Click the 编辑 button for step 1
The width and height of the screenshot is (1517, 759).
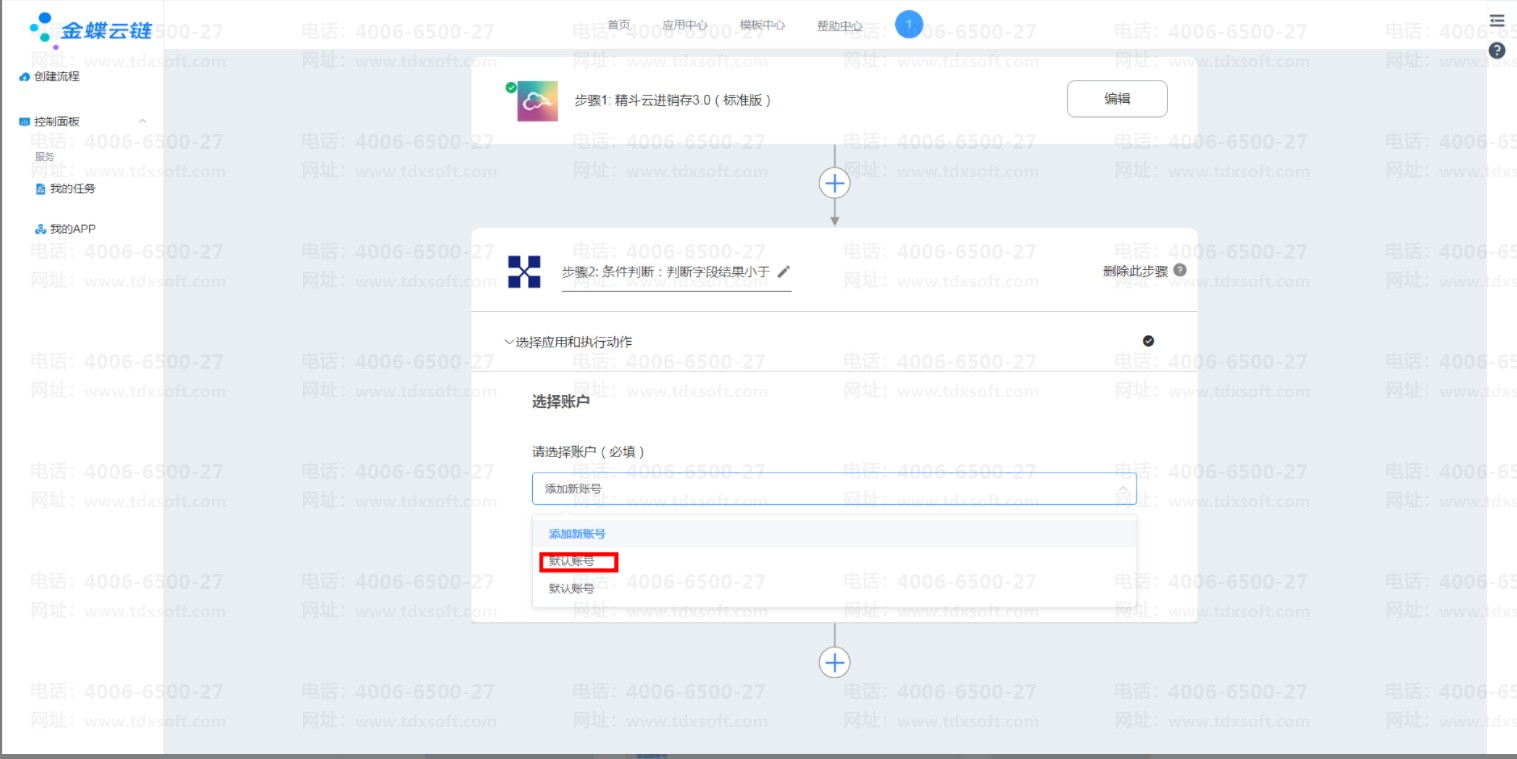point(1116,99)
